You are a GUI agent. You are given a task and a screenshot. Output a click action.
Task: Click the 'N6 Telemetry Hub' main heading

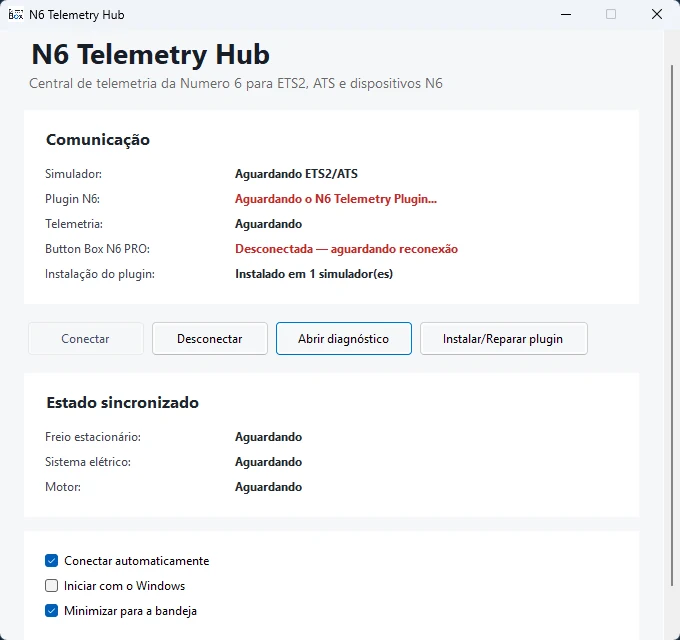tap(150, 55)
